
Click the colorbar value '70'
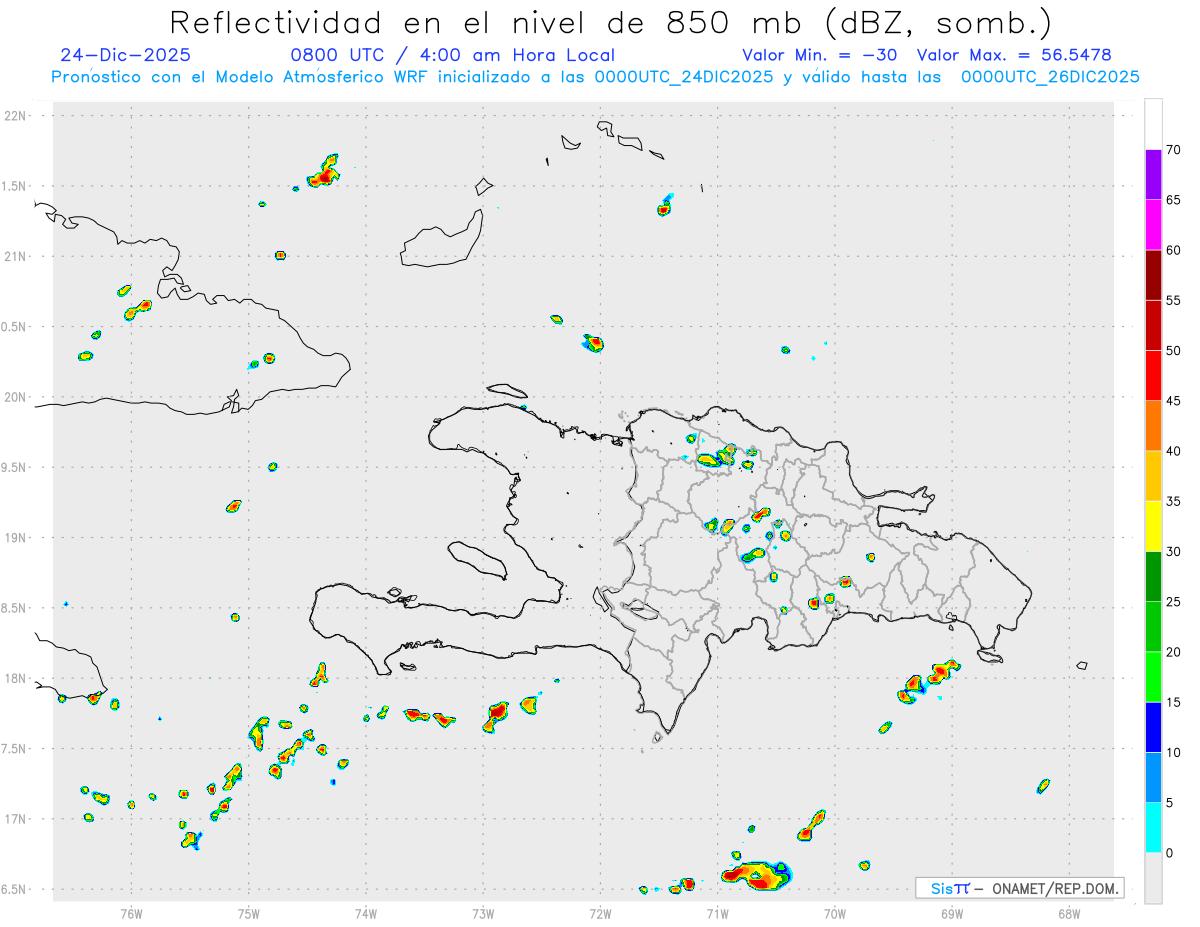click(1174, 149)
